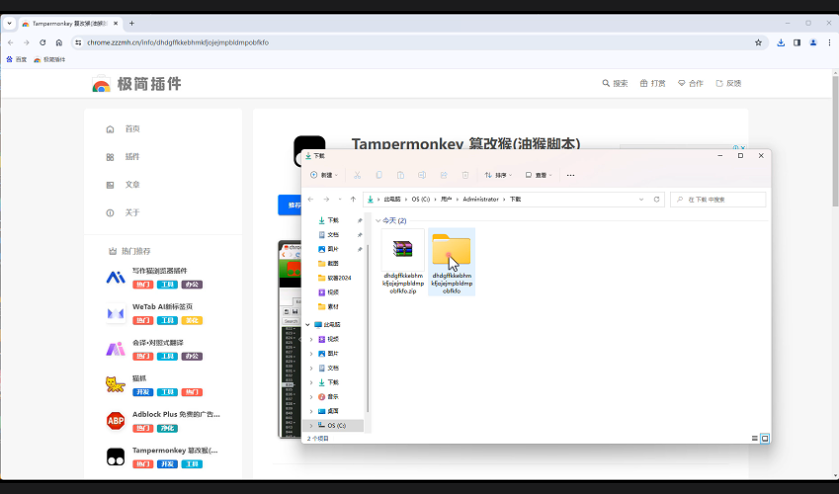This screenshot has width=839, height=494.
Task: Open Chrome side panel icon
Action: 797,42
